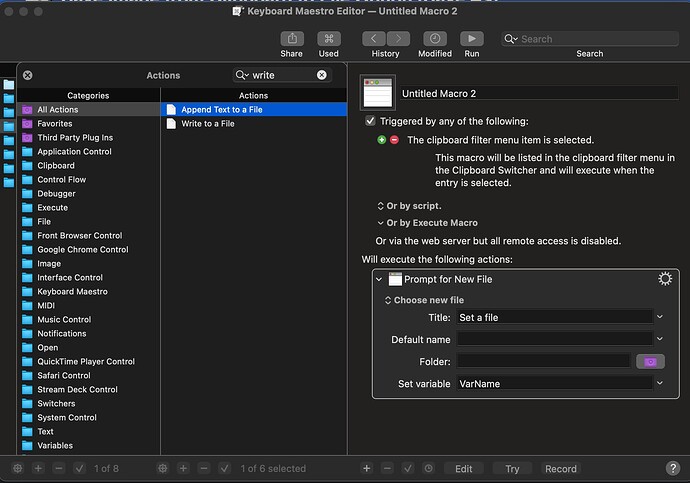
Task: Add a new action with right plus button
Action: 367,468
